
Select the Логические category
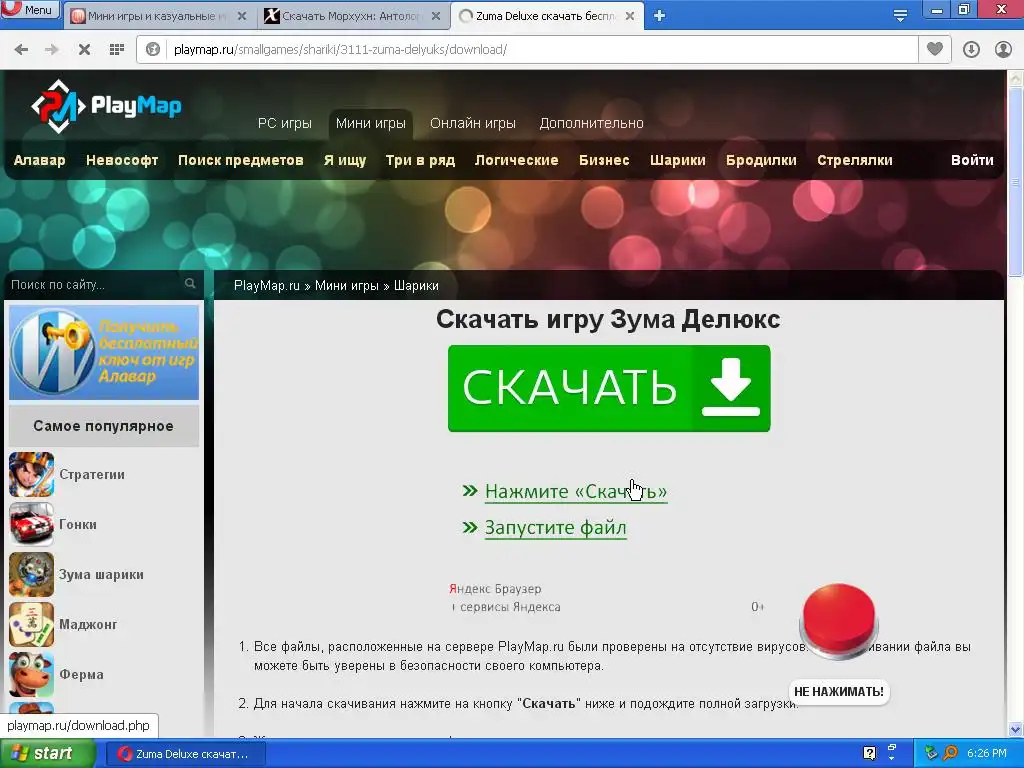517,160
